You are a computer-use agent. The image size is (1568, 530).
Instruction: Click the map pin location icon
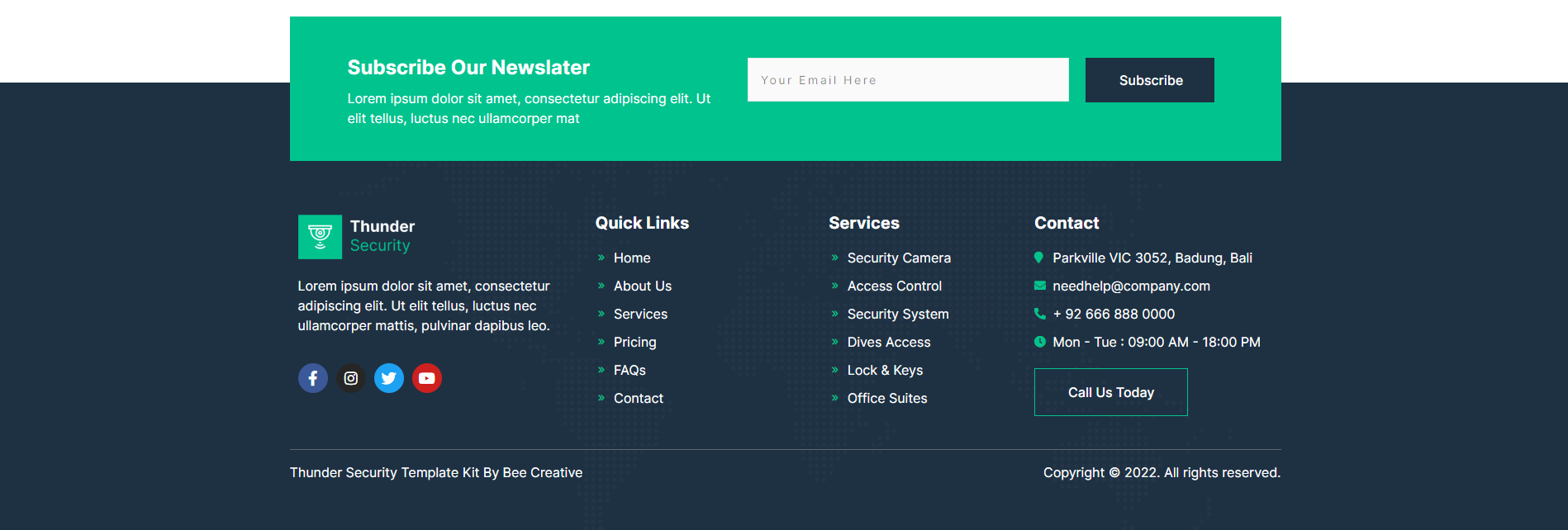(1039, 258)
